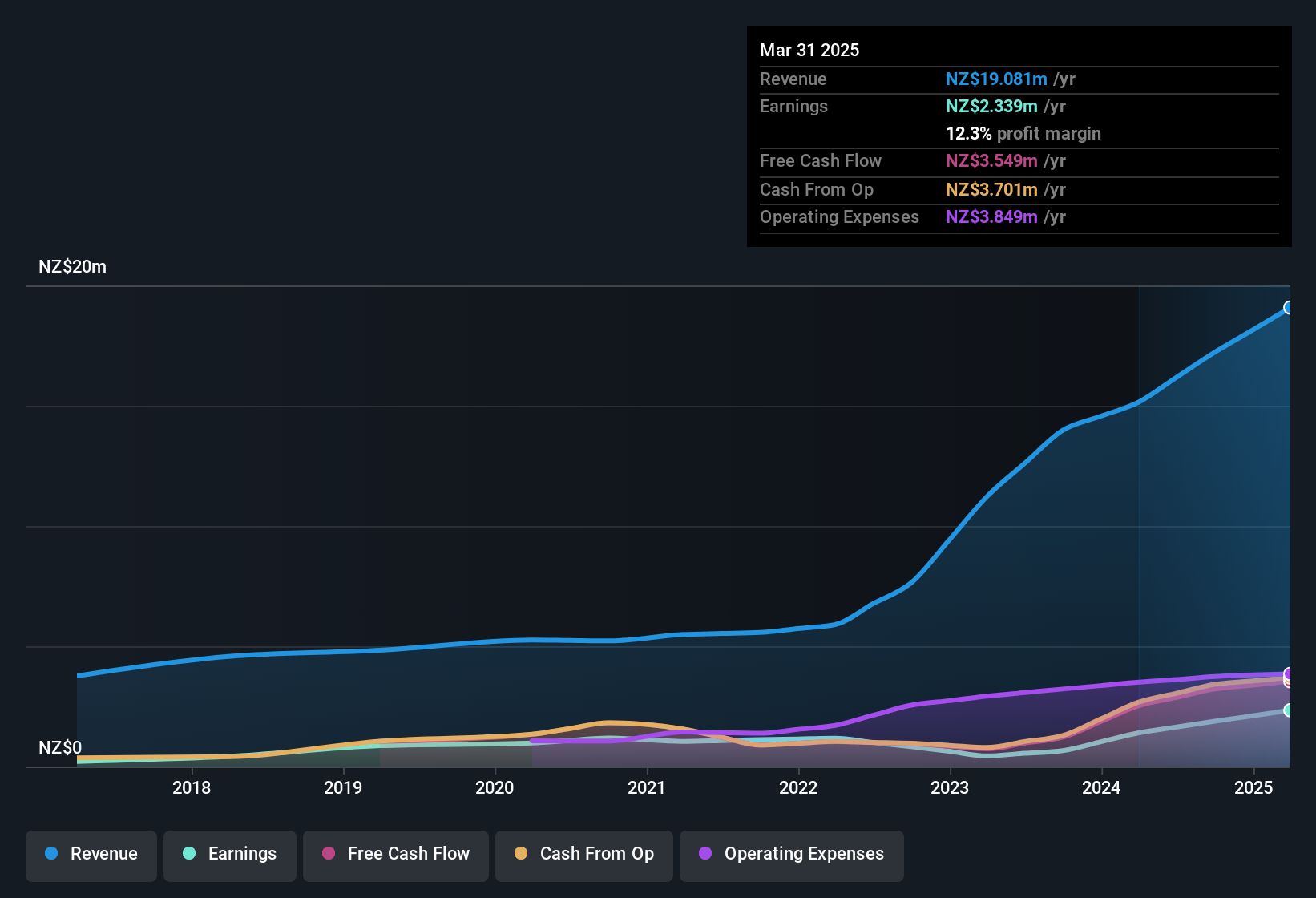1316x898 pixels.
Task: Click the Operating Expenses tooltip row label
Action: 839,217
